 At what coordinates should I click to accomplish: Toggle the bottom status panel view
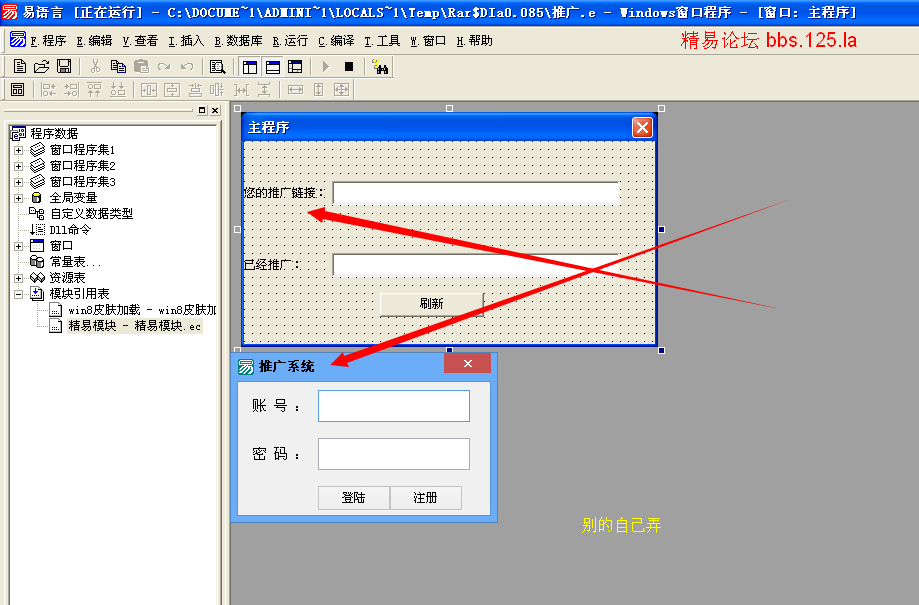(273, 67)
